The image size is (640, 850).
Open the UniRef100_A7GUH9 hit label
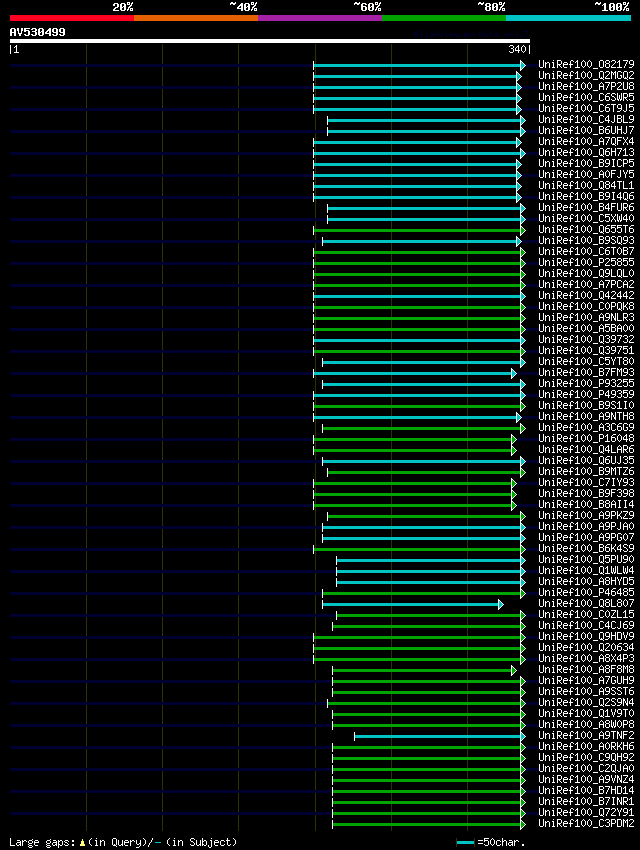click(586, 680)
